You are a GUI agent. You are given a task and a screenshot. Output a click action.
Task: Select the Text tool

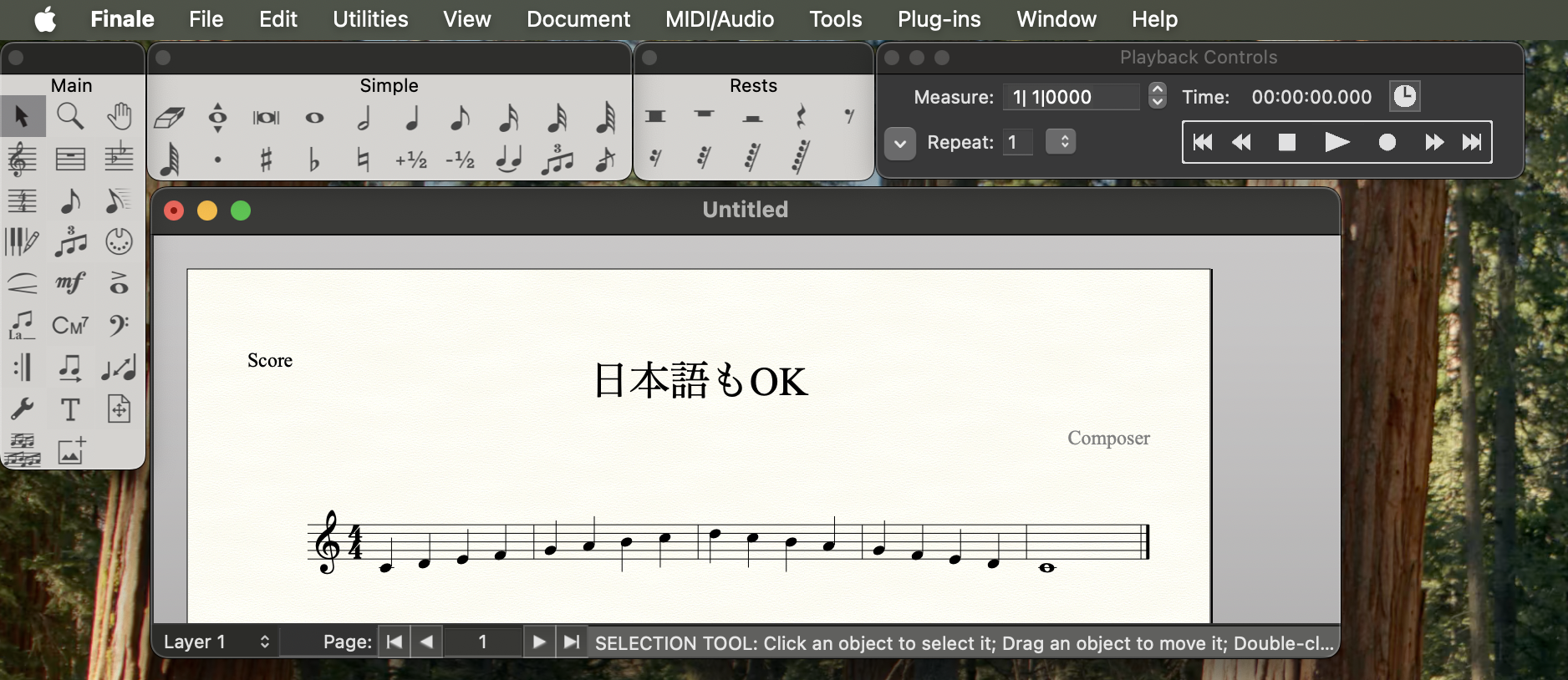click(x=70, y=409)
